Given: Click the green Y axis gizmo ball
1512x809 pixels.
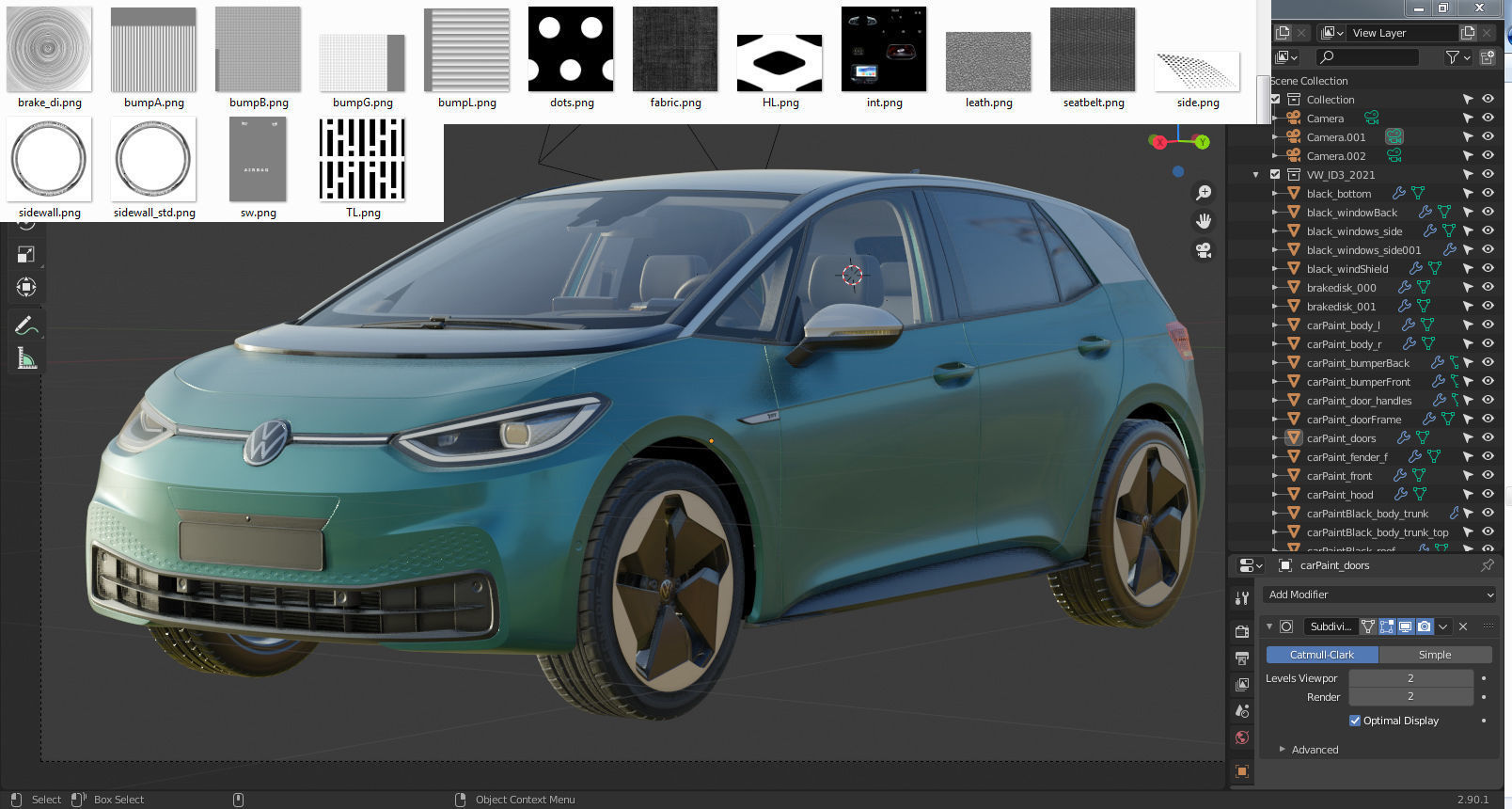Looking at the screenshot, I should (1202, 142).
